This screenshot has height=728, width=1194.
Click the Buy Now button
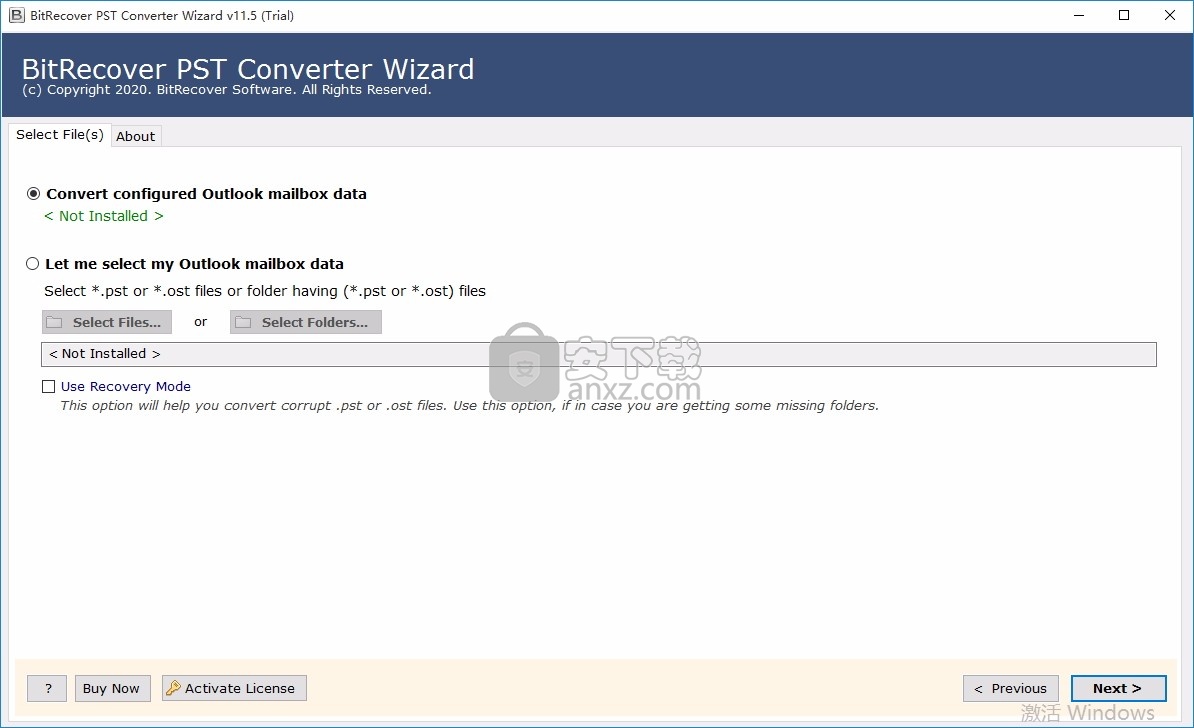click(112, 688)
